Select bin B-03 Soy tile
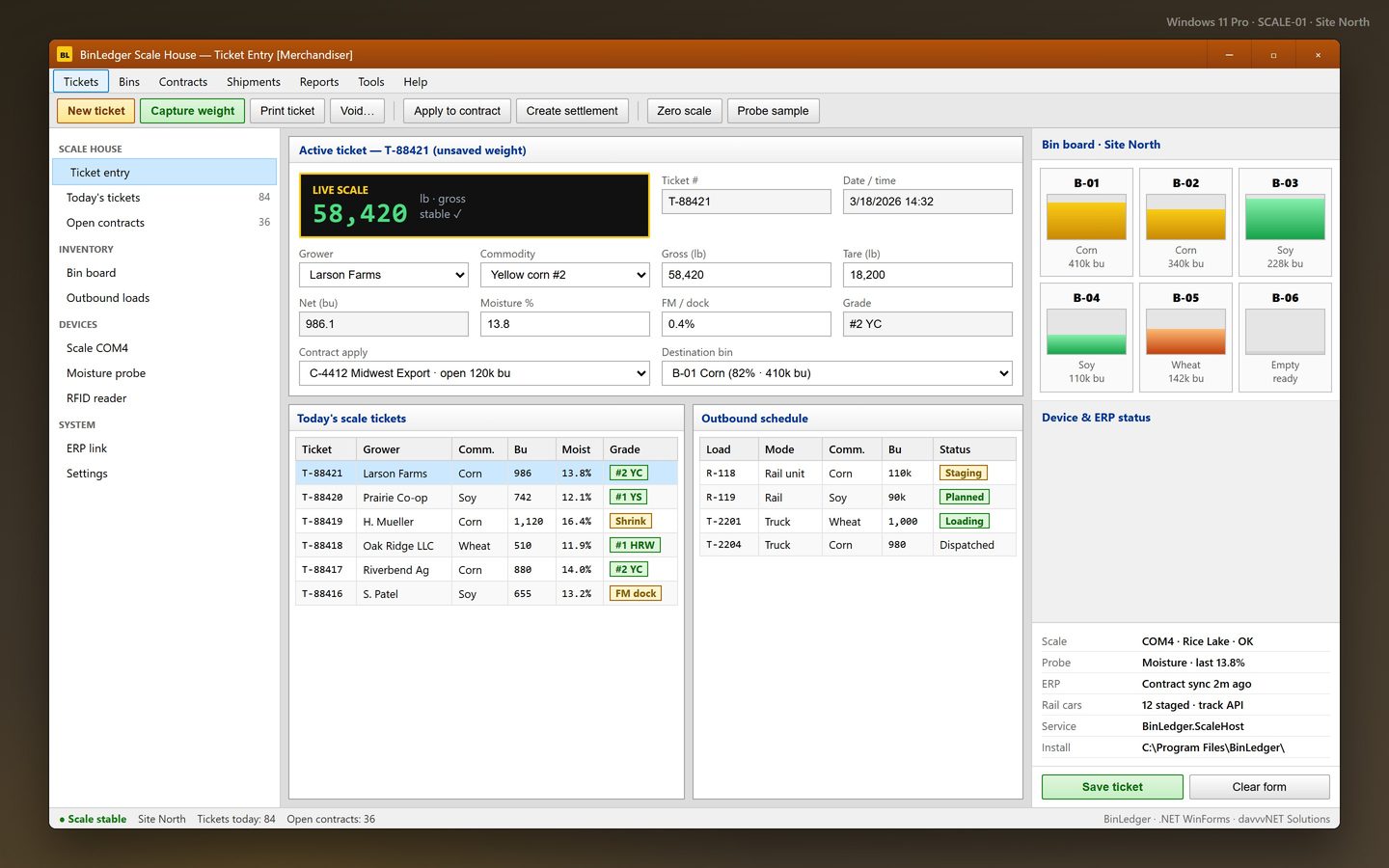The height and width of the screenshot is (868, 1389). [x=1285, y=223]
